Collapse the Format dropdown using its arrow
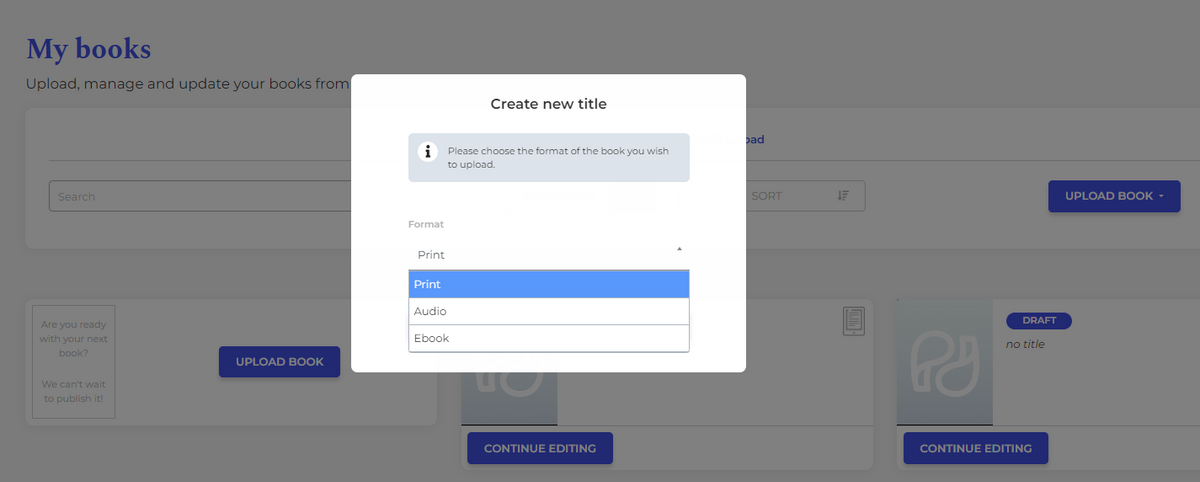 coord(679,249)
